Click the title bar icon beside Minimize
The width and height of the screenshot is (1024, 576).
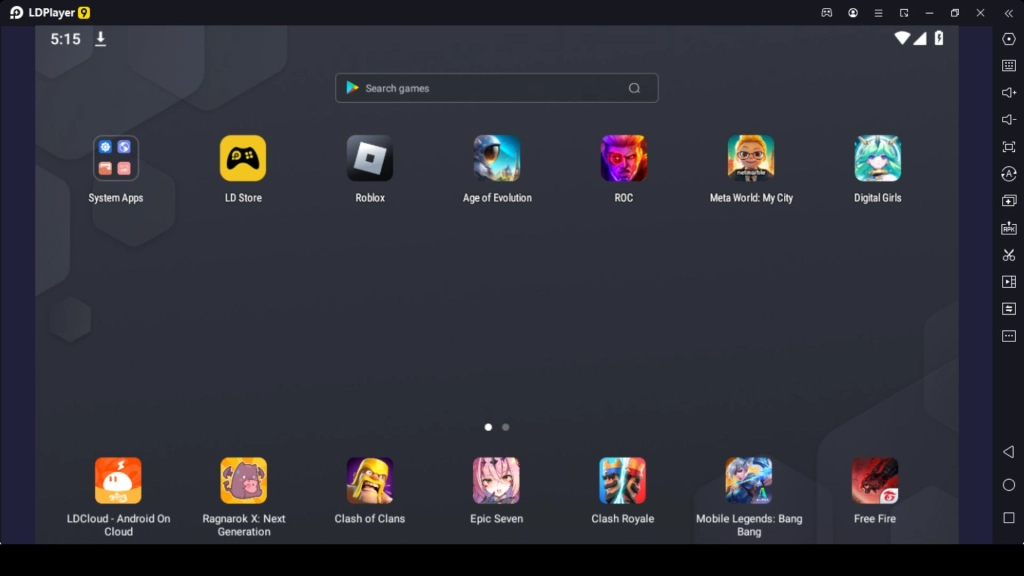click(x=904, y=13)
